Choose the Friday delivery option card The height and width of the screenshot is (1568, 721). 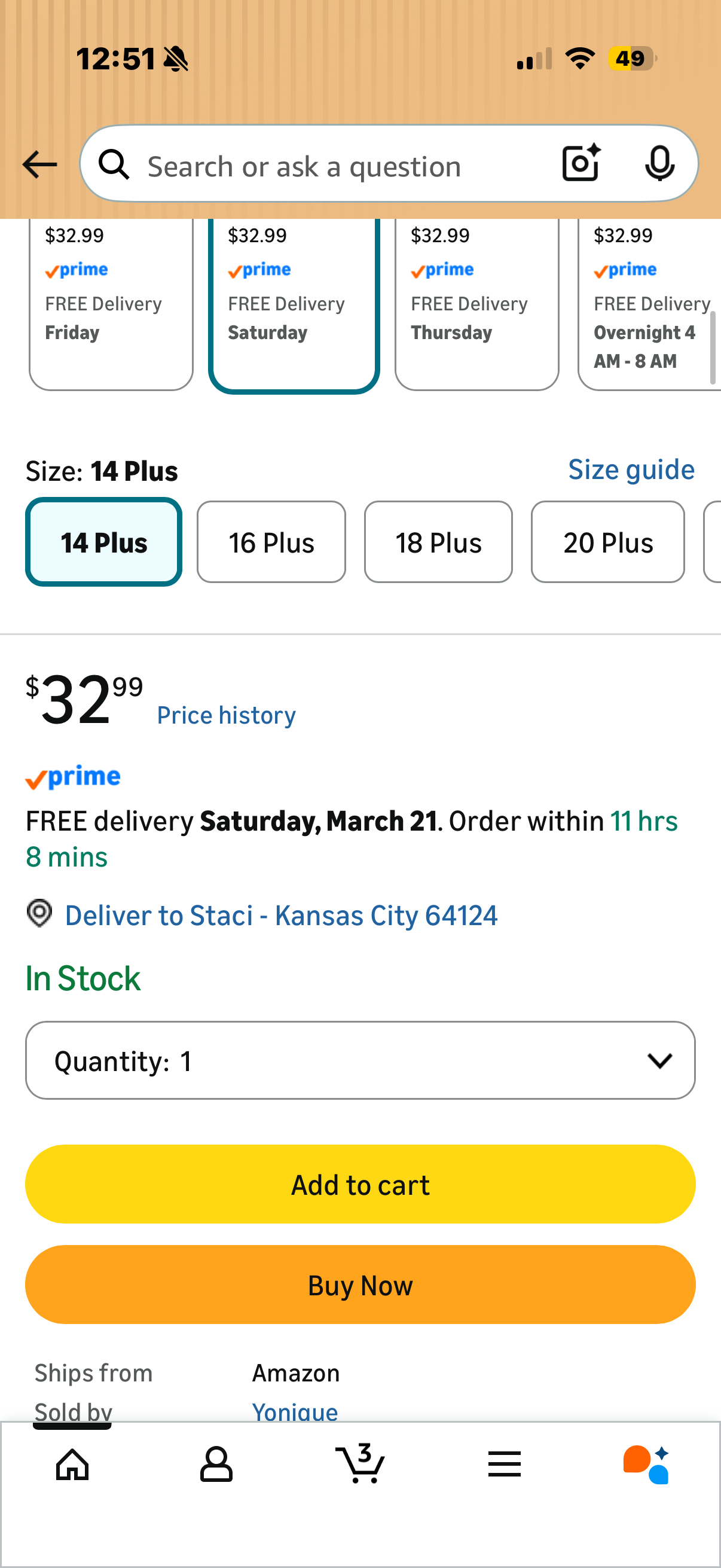click(111, 304)
